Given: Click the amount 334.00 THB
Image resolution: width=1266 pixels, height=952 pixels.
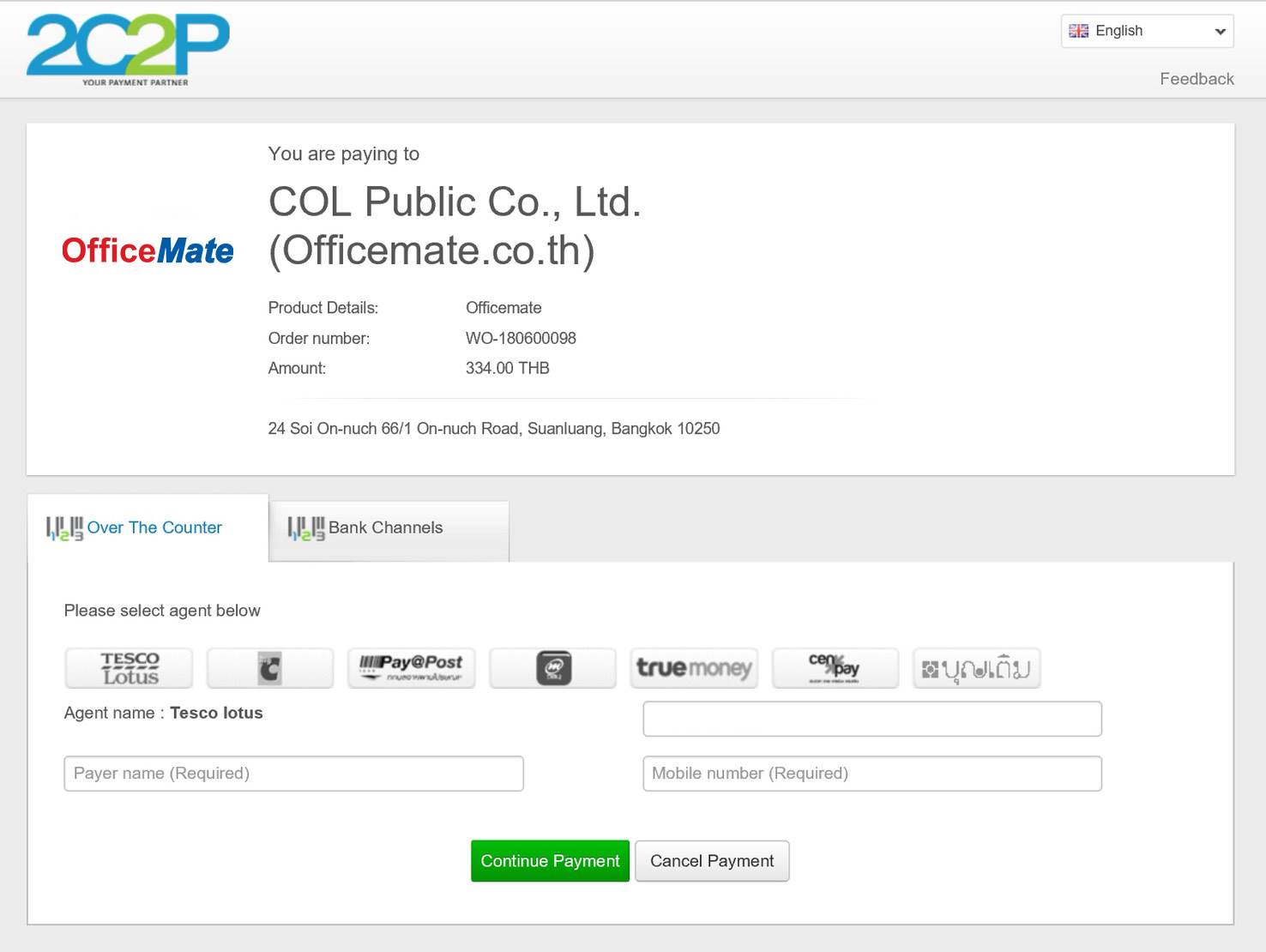Looking at the screenshot, I should (x=508, y=368).
